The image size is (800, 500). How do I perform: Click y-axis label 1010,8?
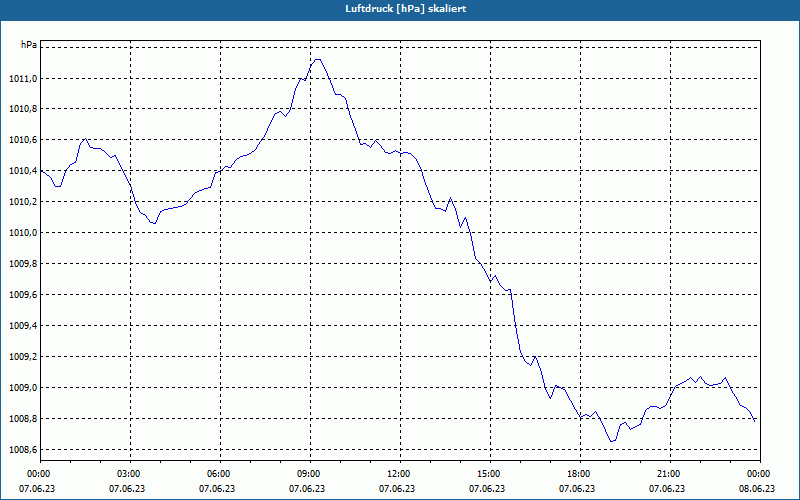(23, 109)
